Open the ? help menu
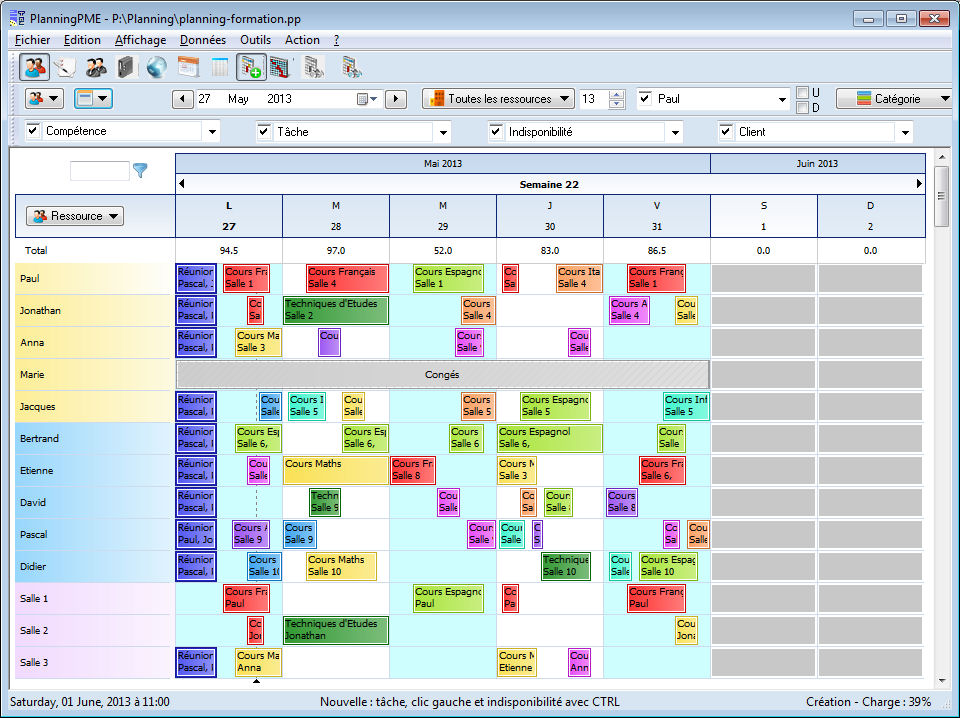The width and height of the screenshot is (960, 718). click(336, 40)
